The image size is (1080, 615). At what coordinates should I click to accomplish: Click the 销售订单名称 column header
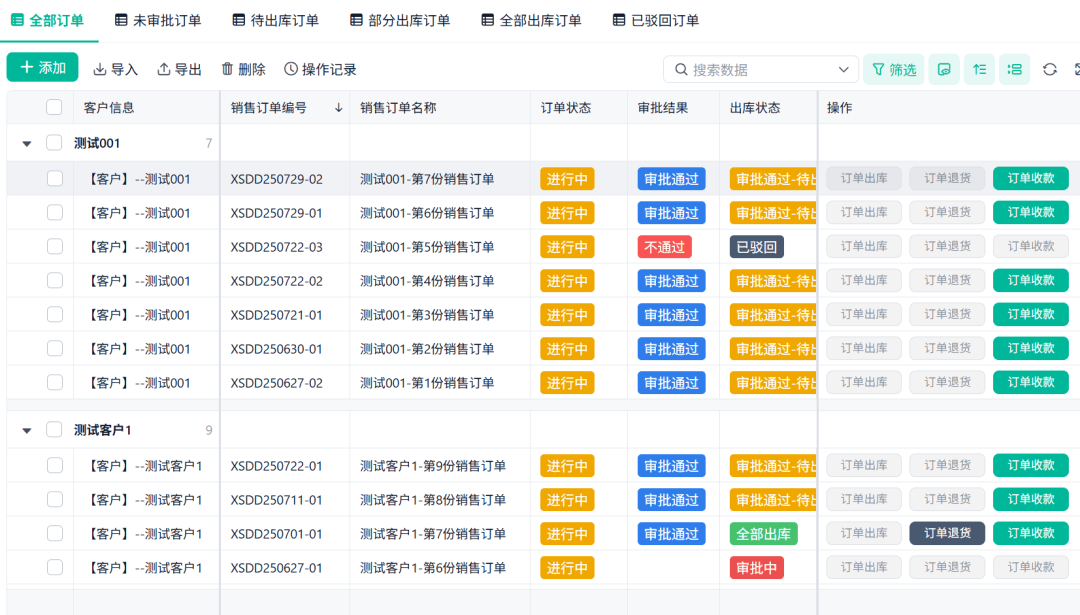(x=398, y=107)
